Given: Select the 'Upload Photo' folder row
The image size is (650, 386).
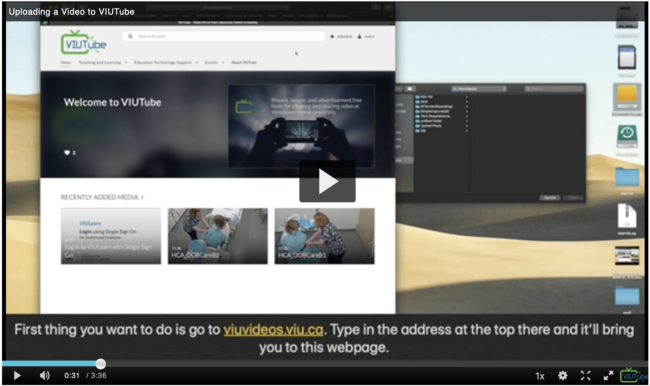Looking at the screenshot, I should pos(441,126).
